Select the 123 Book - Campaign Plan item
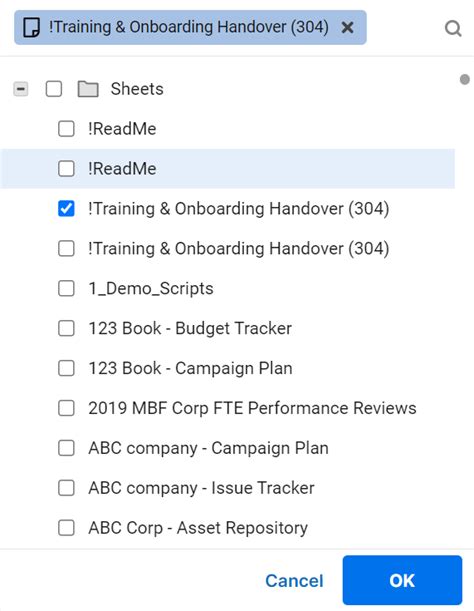The height and width of the screenshot is (611, 474). click(x=190, y=368)
